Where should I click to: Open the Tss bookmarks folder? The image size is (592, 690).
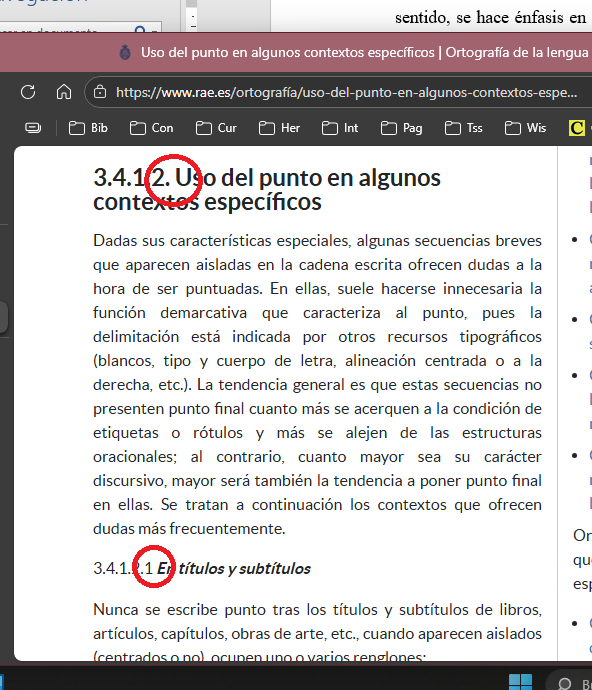point(463,128)
